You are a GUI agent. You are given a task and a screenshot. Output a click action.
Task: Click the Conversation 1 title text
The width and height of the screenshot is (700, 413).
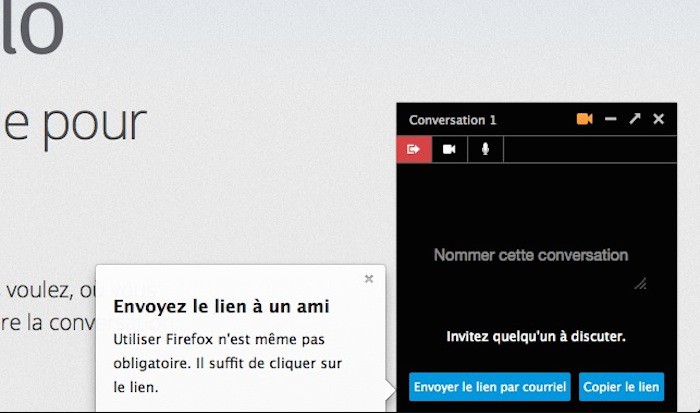coord(453,120)
